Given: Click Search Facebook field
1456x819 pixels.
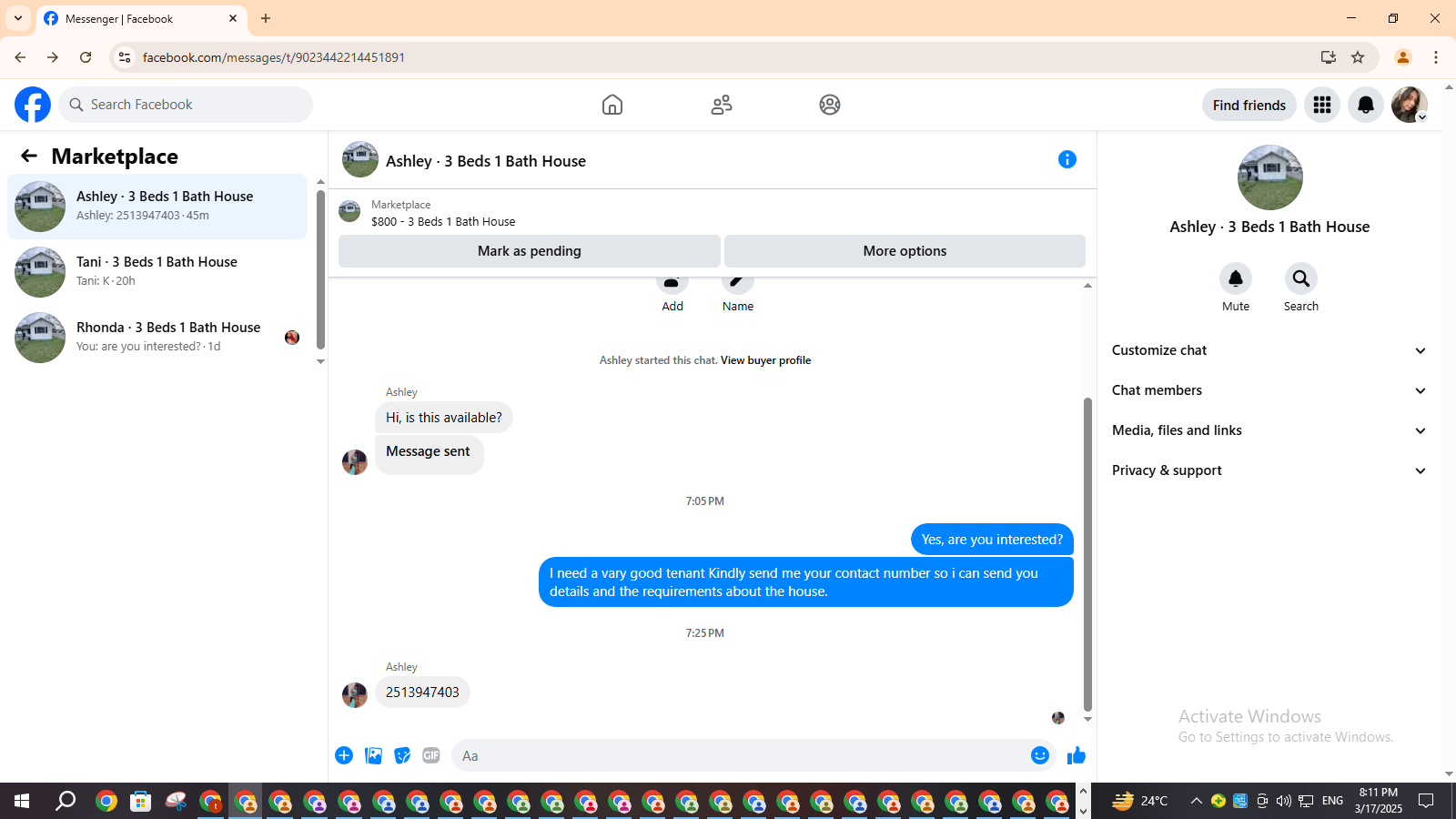Looking at the screenshot, I should point(186,105).
